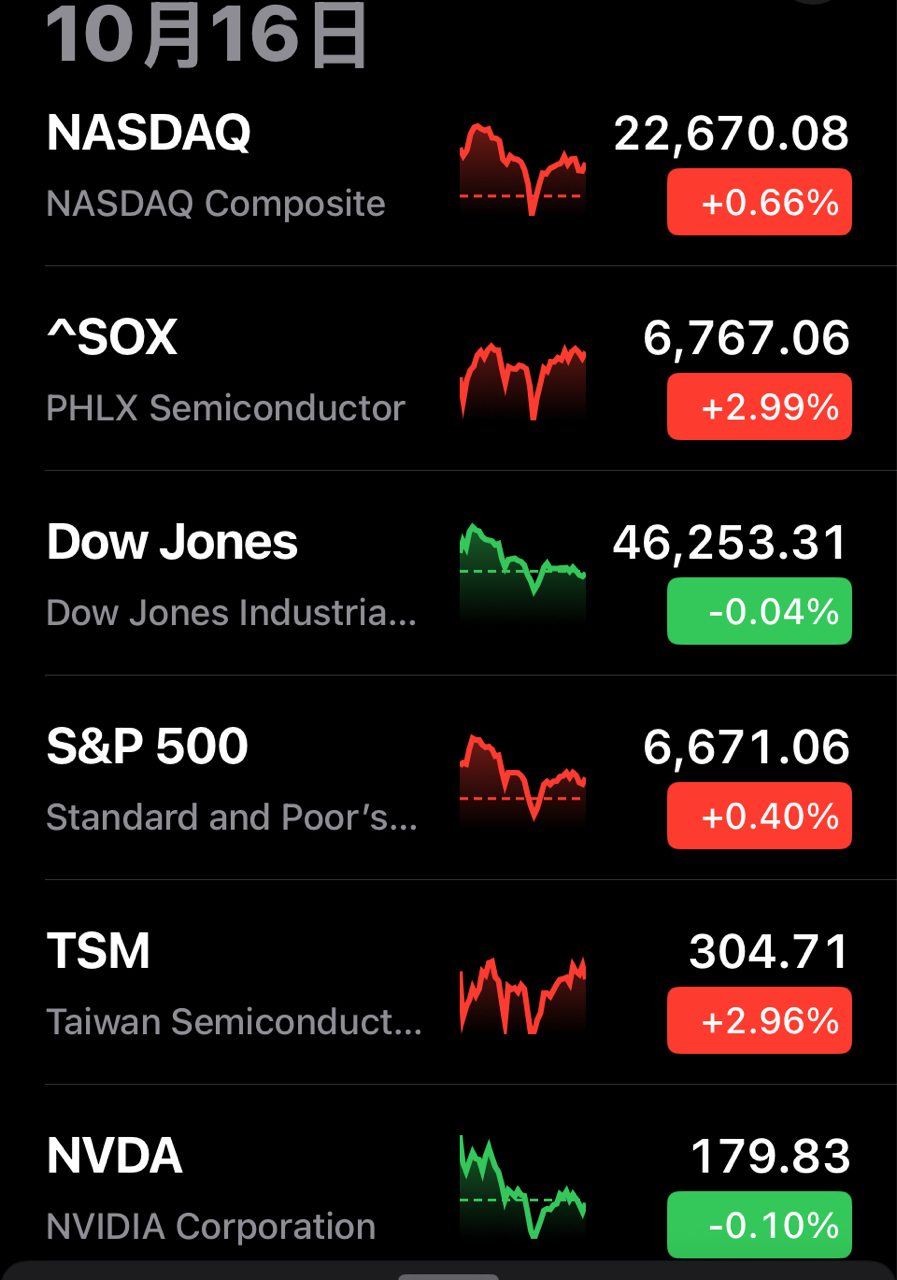Select PHLX Semiconductor index entry
897x1280 pixels.
pyautogui.click(x=225, y=408)
